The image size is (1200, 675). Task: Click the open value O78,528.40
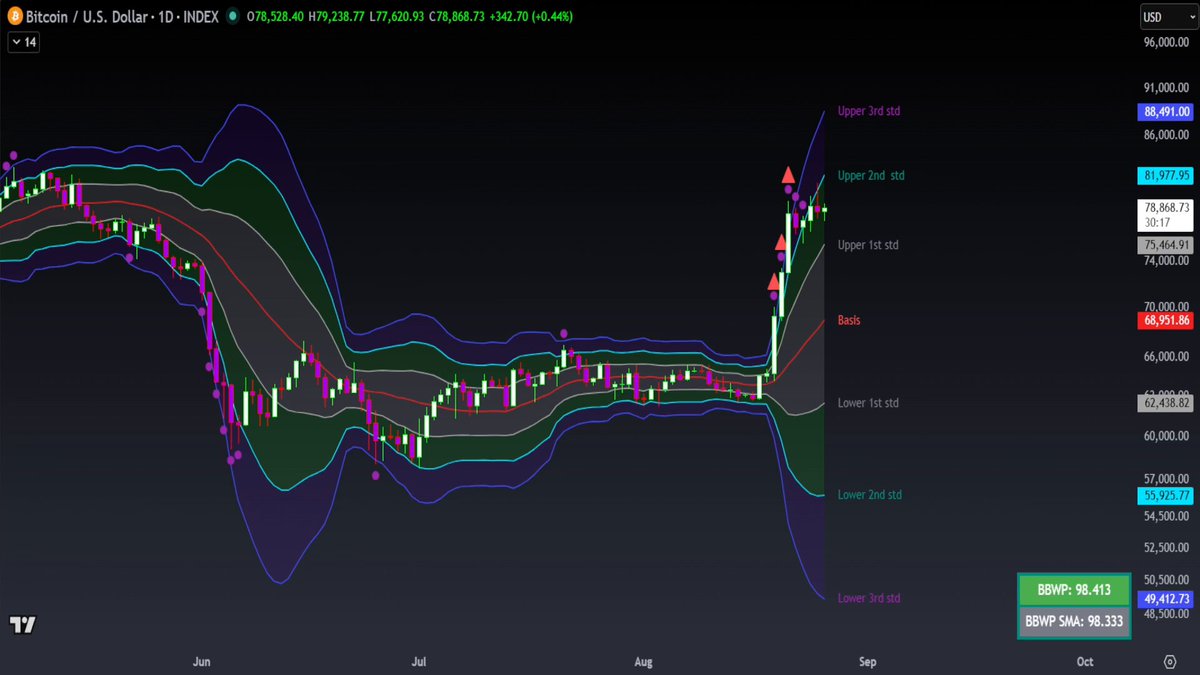[275, 17]
